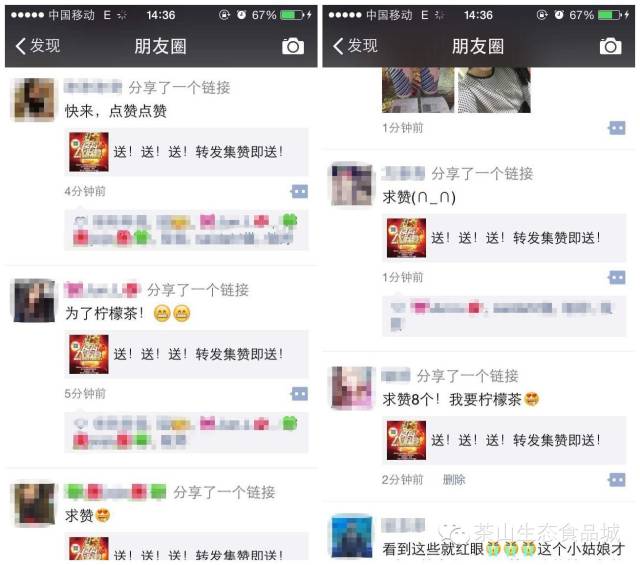Open comment menu on the 2分钟前 post
640x565 pixels.
[617, 480]
